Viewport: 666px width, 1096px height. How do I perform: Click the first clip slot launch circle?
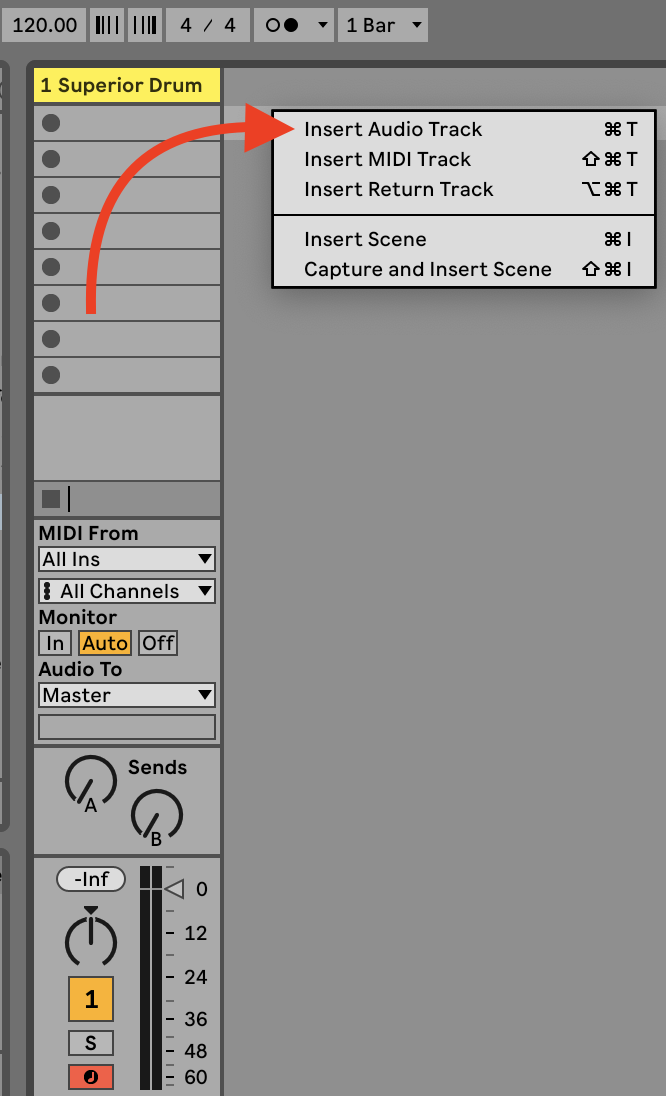(x=51, y=123)
